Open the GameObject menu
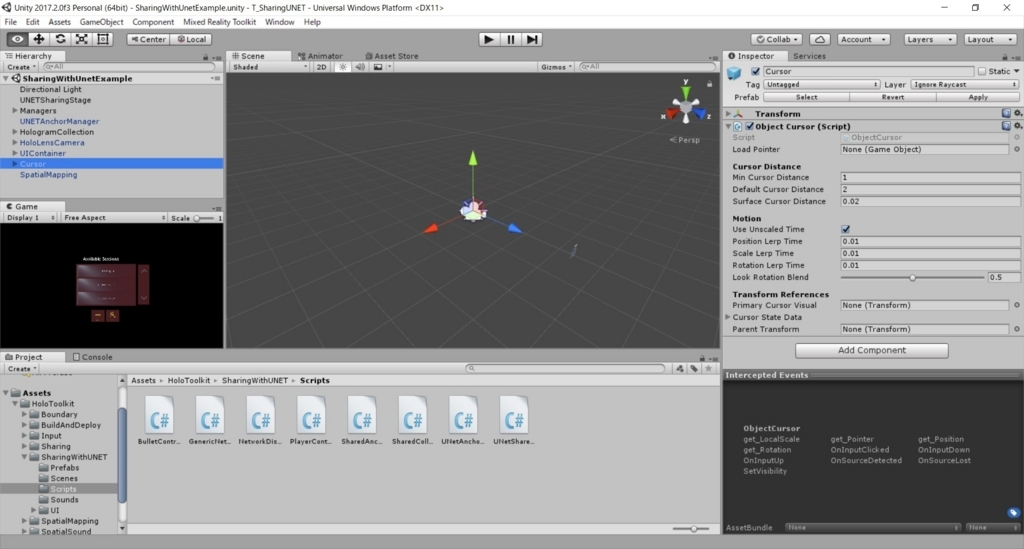The width and height of the screenshot is (1024, 549). (101, 22)
